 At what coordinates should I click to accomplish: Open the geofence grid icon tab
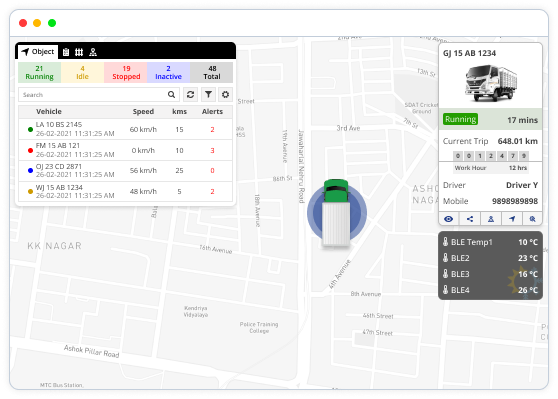click(x=79, y=52)
